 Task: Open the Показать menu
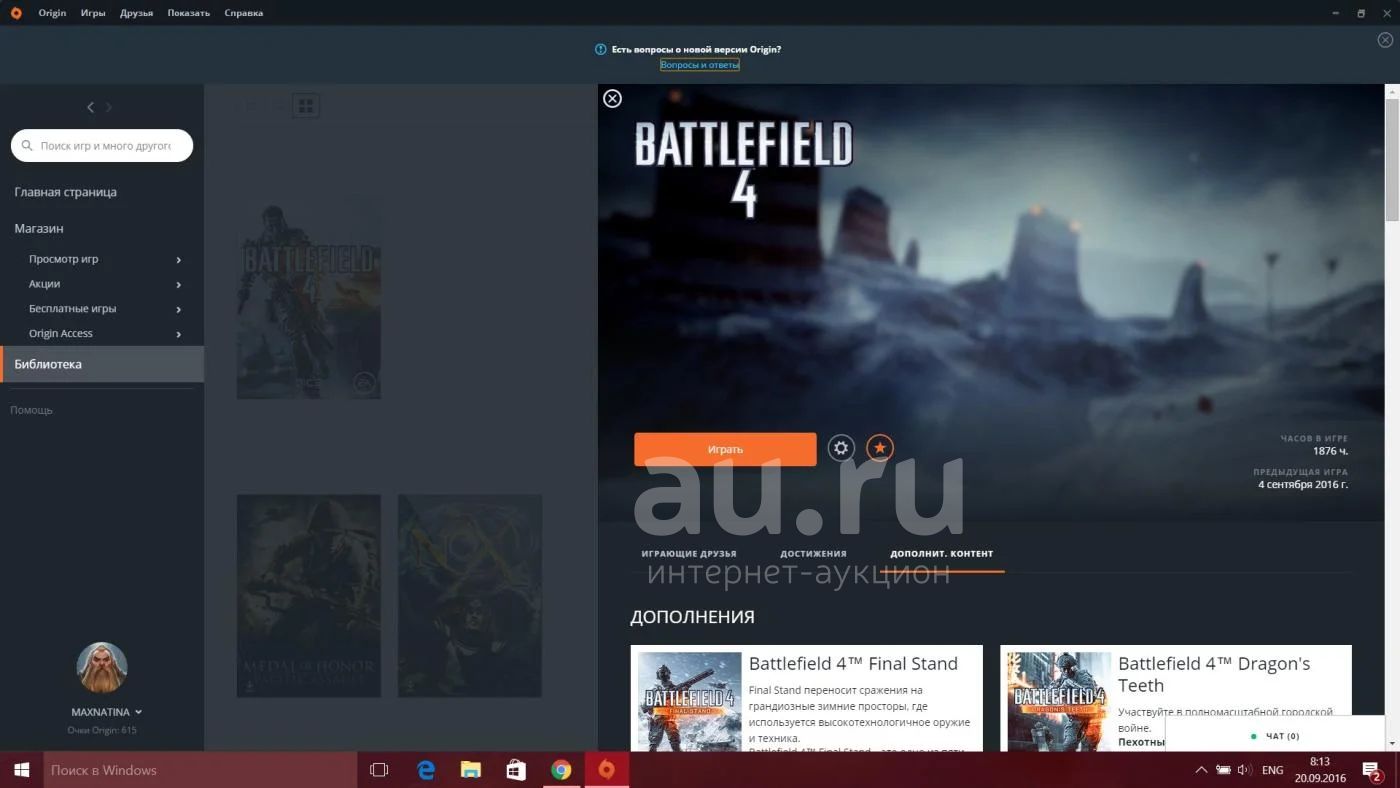(x=189, y=13)
